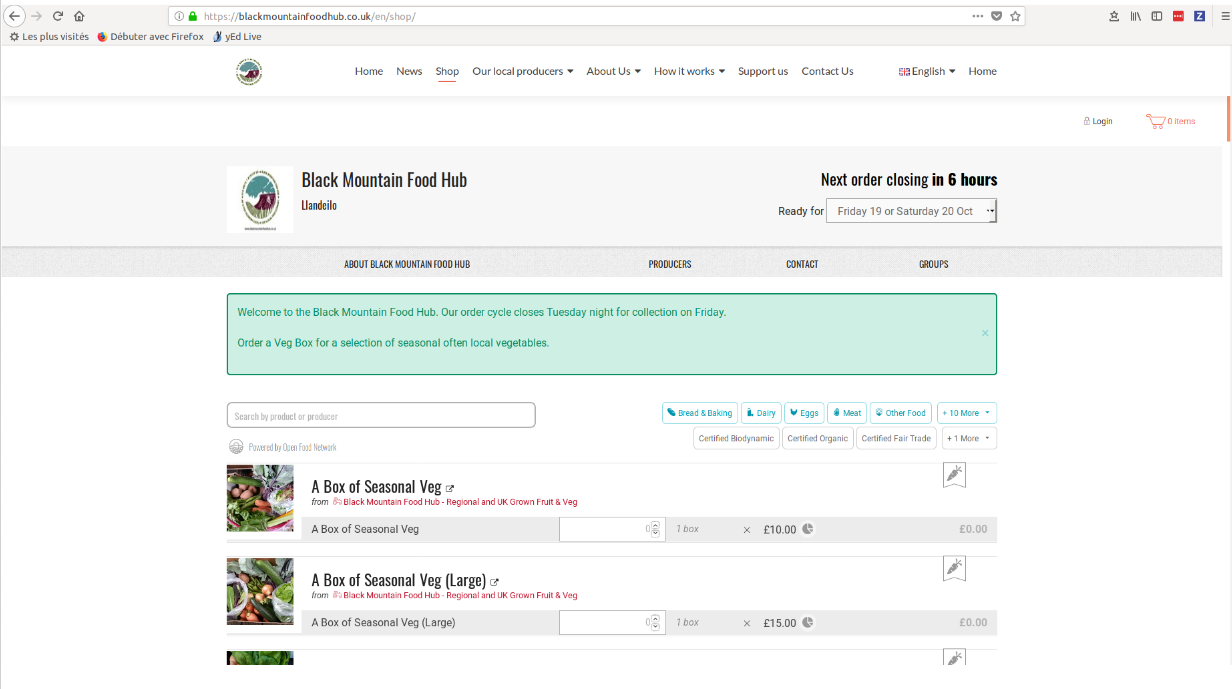Click the red extension icon in toolbar

(1178, 16)
